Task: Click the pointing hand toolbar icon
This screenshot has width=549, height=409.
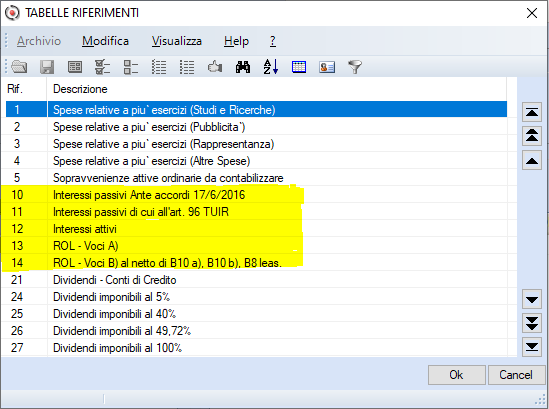Action: (215, 67)
